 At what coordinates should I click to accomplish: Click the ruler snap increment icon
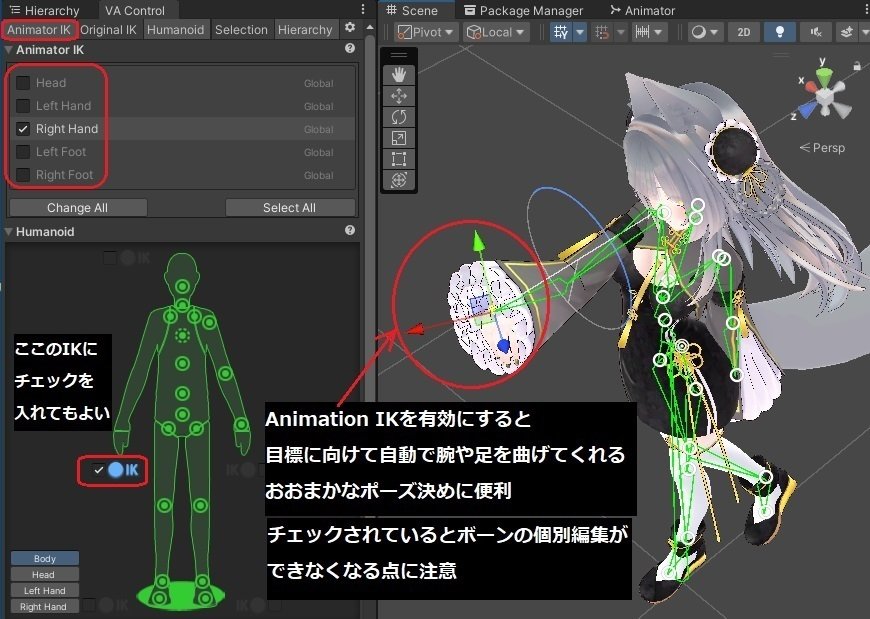point(643,32)
